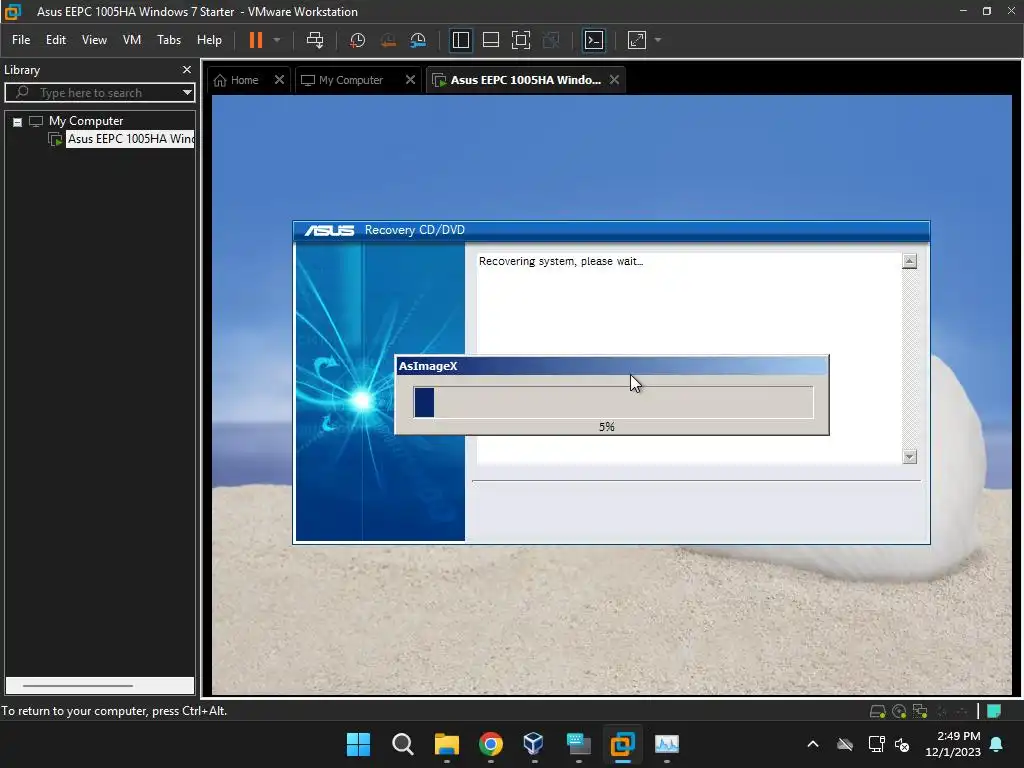
Task: Open the VM menu
Action: click(x=132, y=40)
